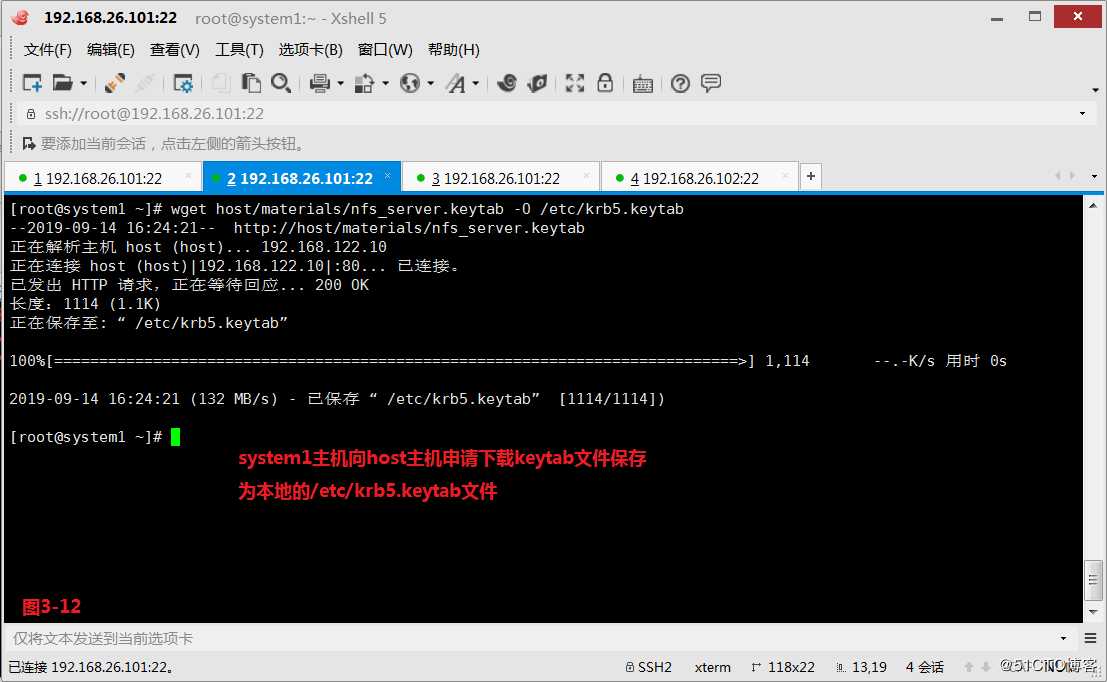Expand the file transfer dropdown arrow
The image size is (1107, 682).
point(385,83)
